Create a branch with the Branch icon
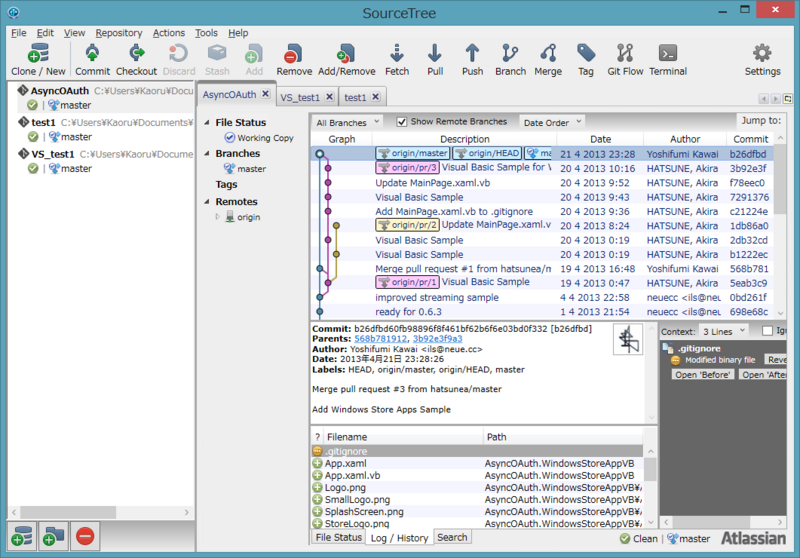 coord(510,60)
